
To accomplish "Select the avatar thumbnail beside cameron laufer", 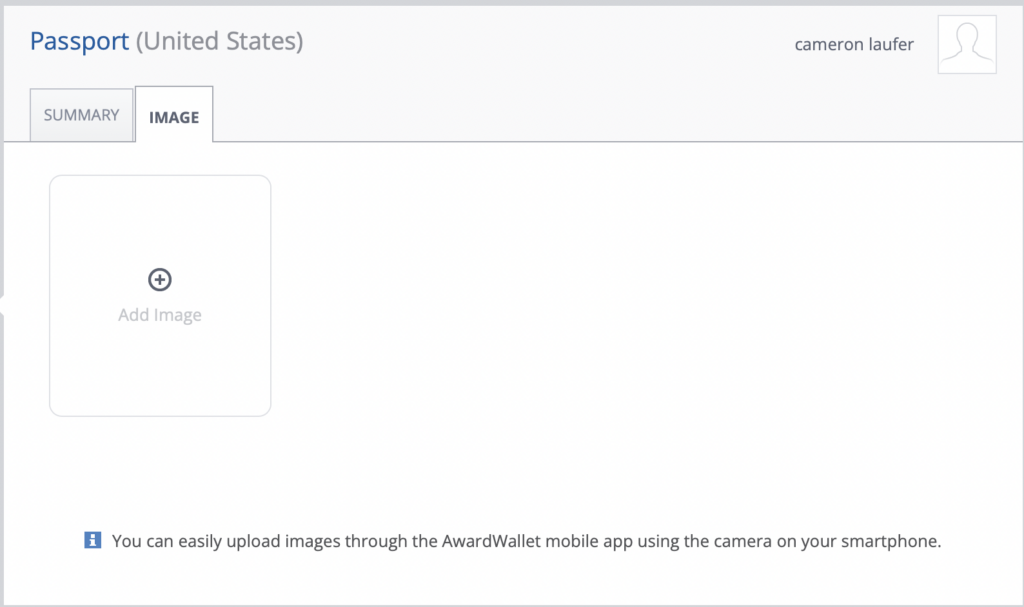I will [x=966, y=44].
